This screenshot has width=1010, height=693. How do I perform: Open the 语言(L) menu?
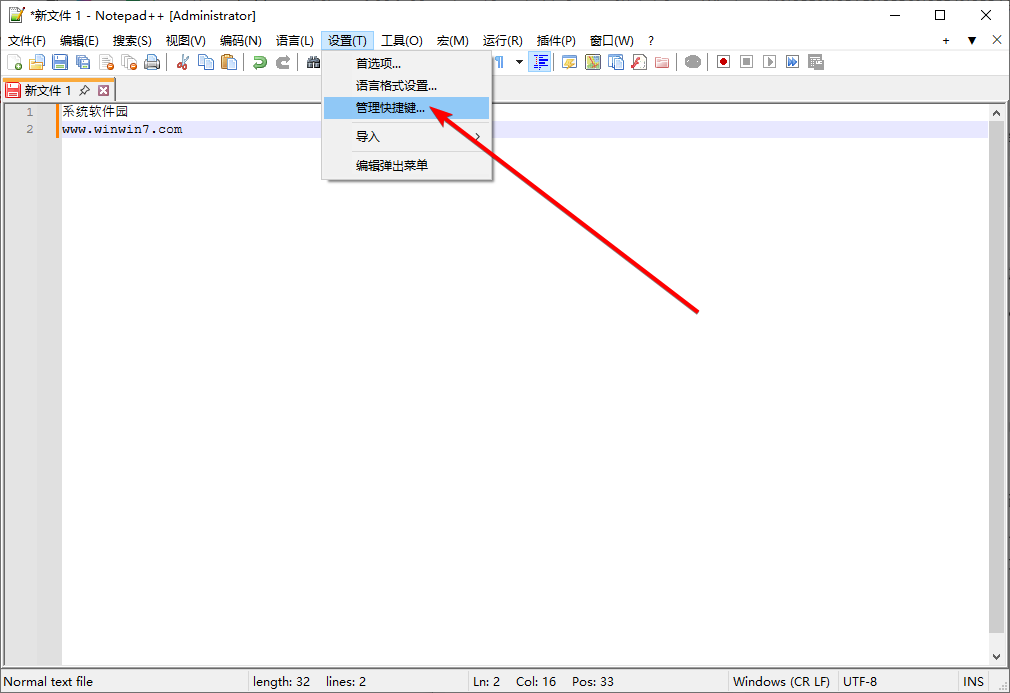click(294, 41)
